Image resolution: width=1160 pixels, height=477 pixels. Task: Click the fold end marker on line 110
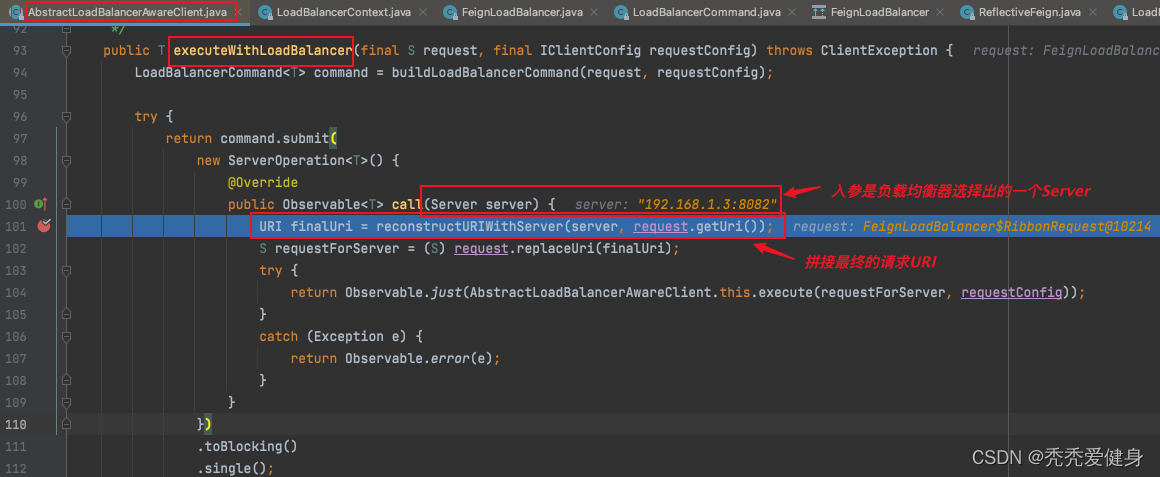click(x=67, y=424)
